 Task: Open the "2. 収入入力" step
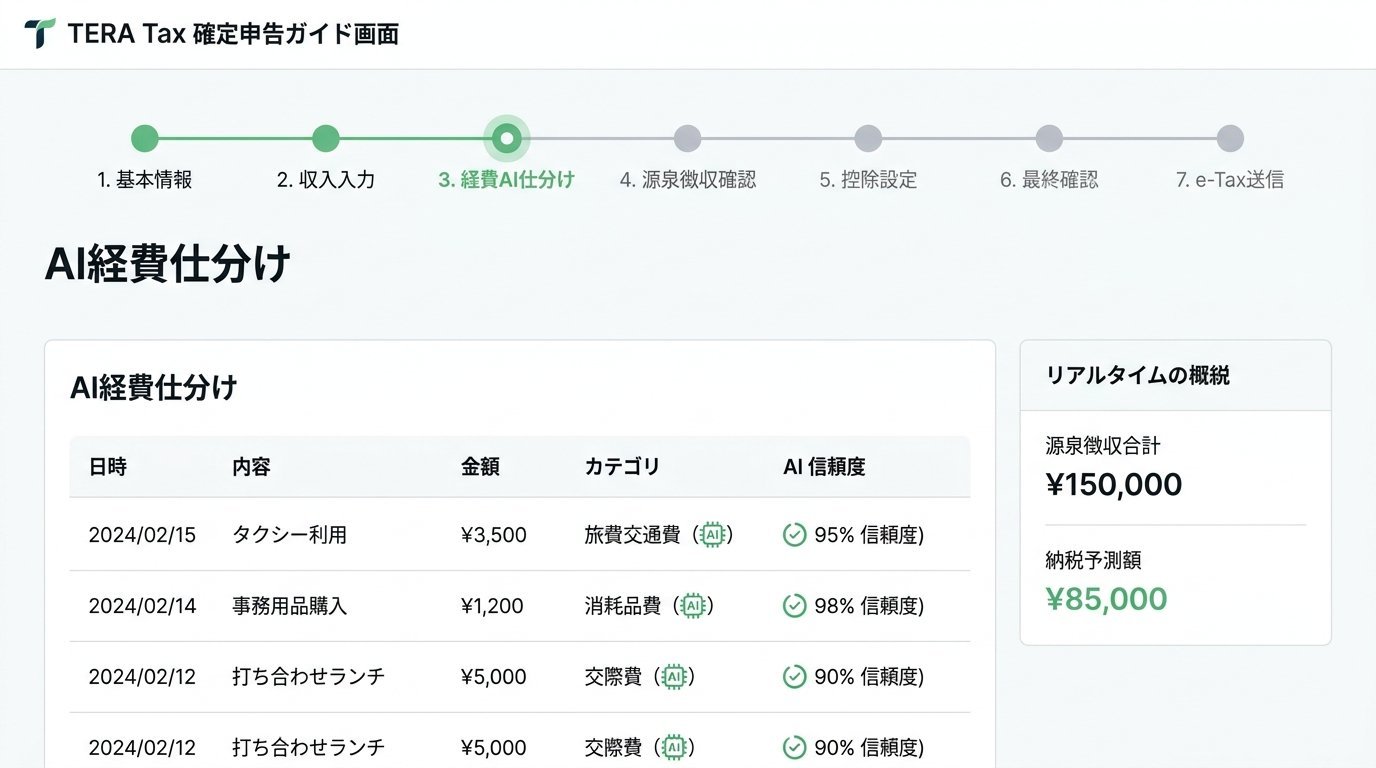325,179
